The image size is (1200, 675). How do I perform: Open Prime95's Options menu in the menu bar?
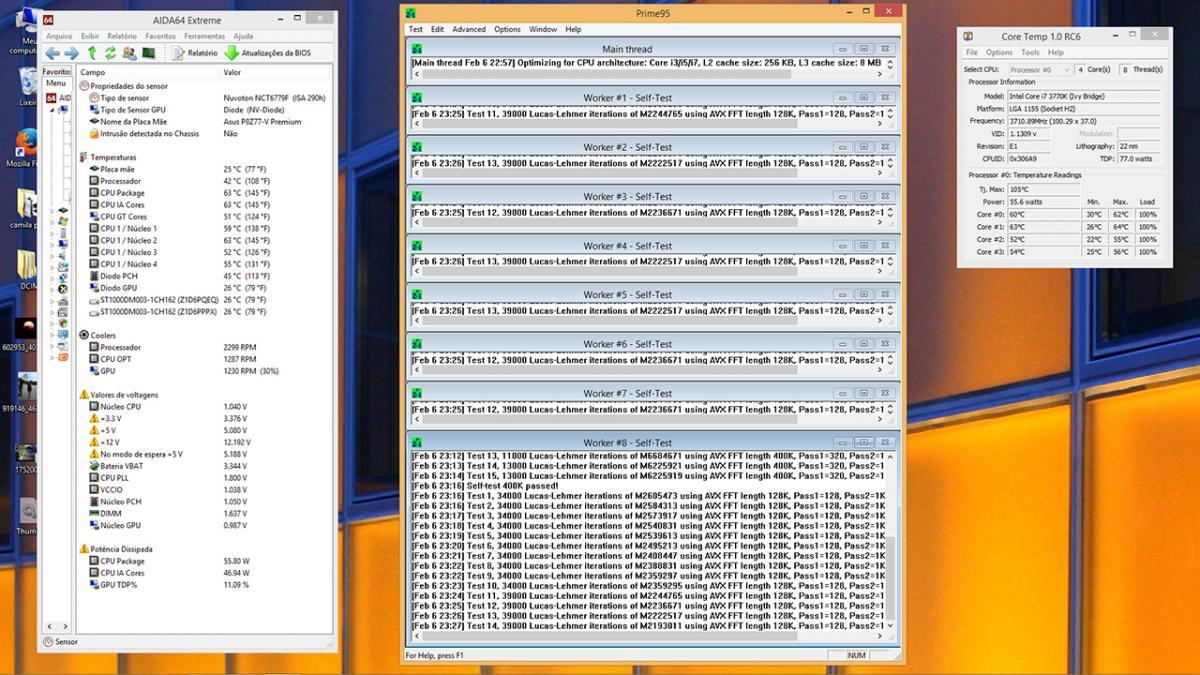pos(507,29)
